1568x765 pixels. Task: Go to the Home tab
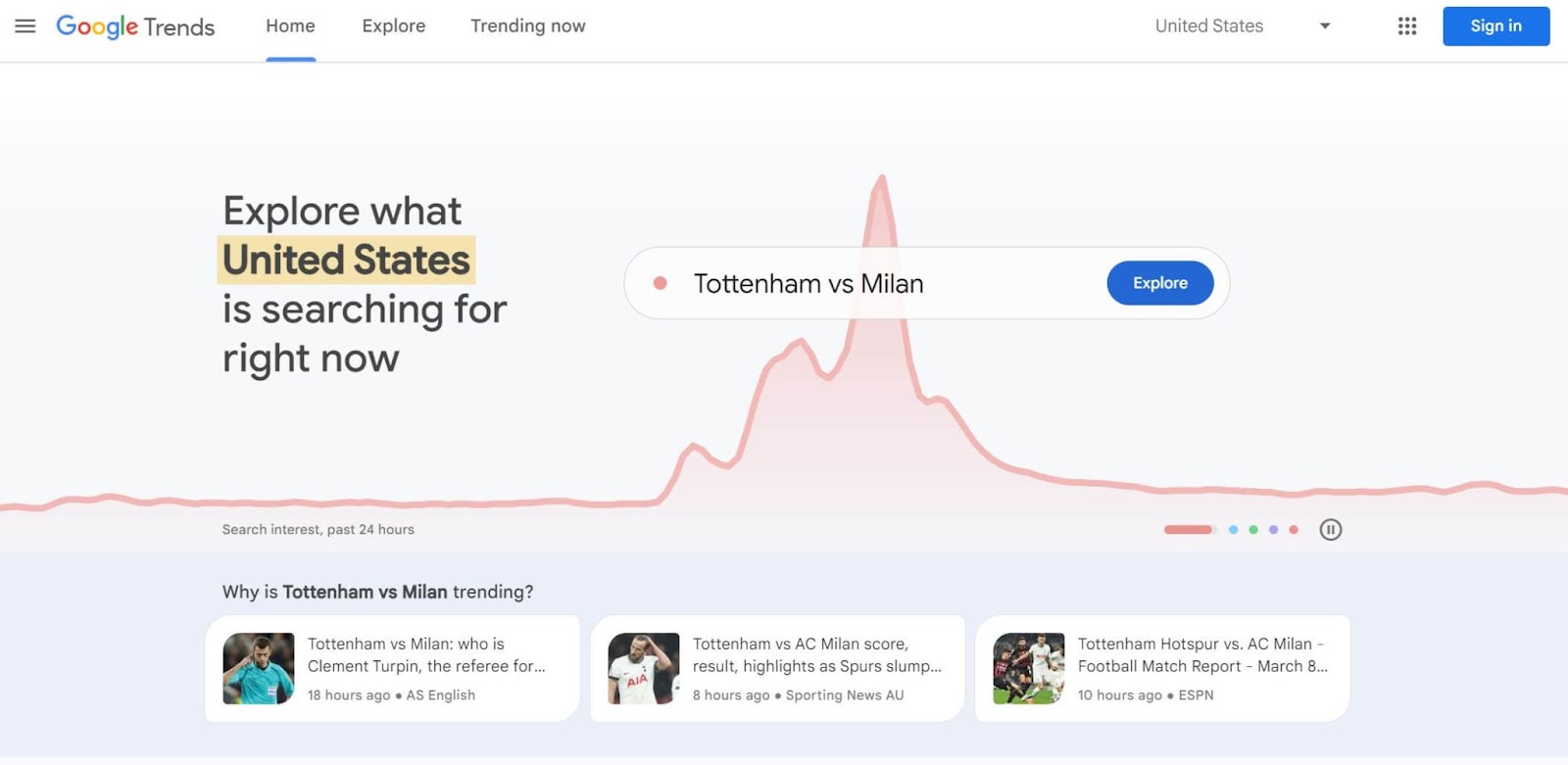click(290, 26)
